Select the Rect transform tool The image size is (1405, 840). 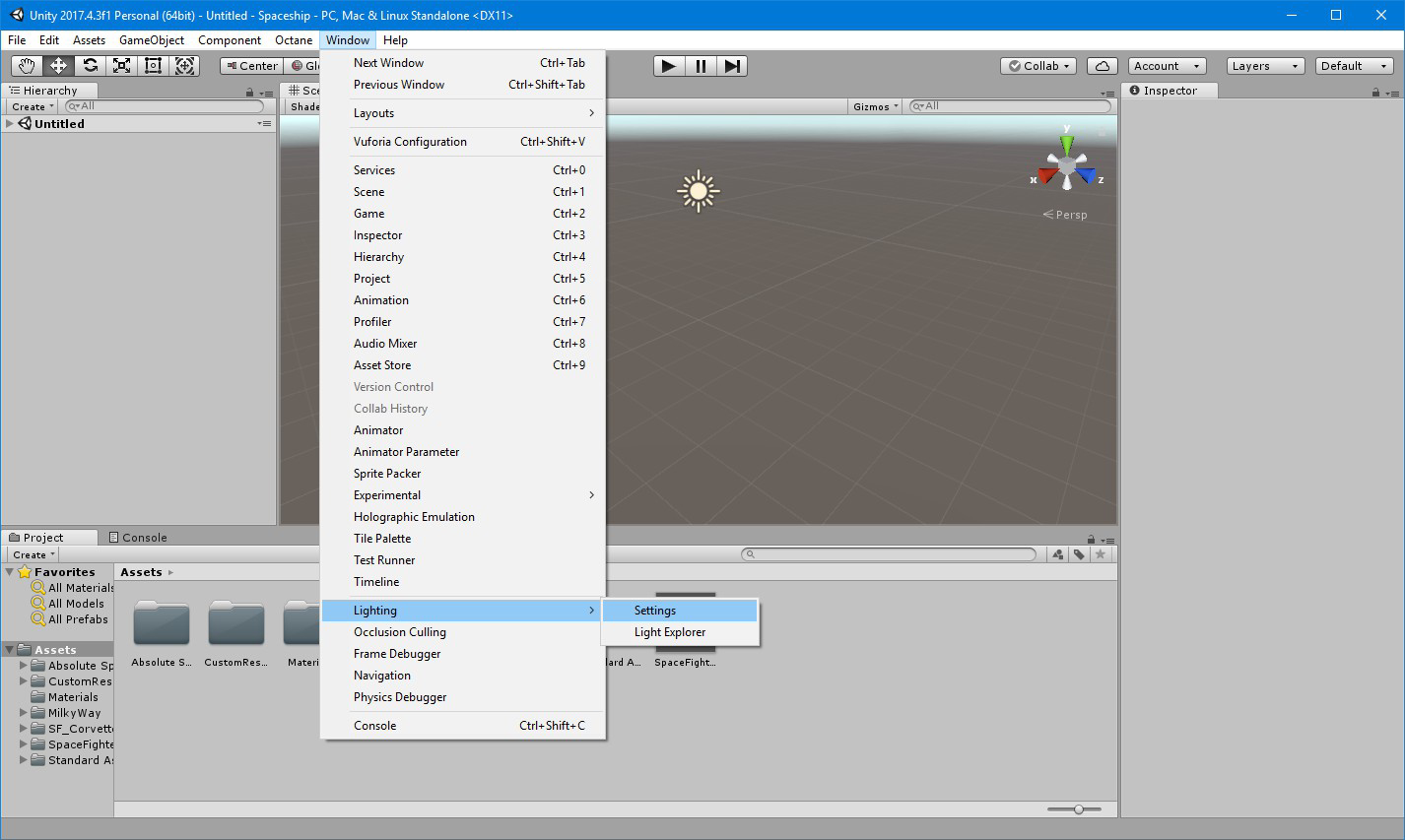click(x=153, y=66)
